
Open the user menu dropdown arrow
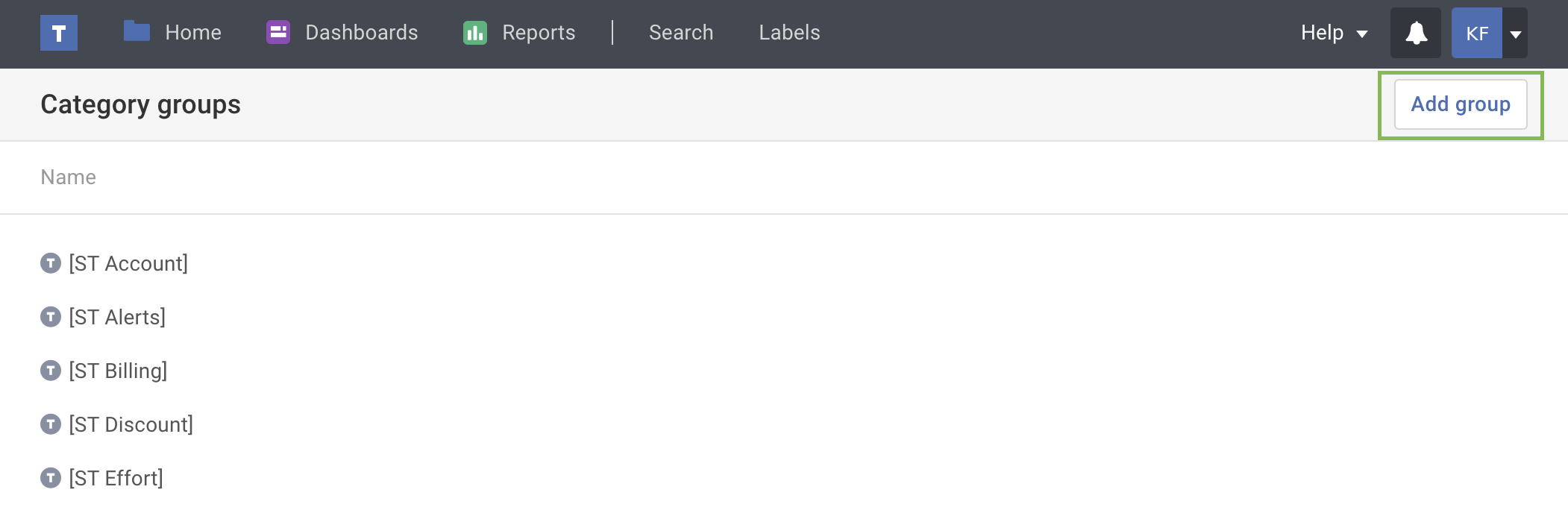click(x=1516, y=34)
